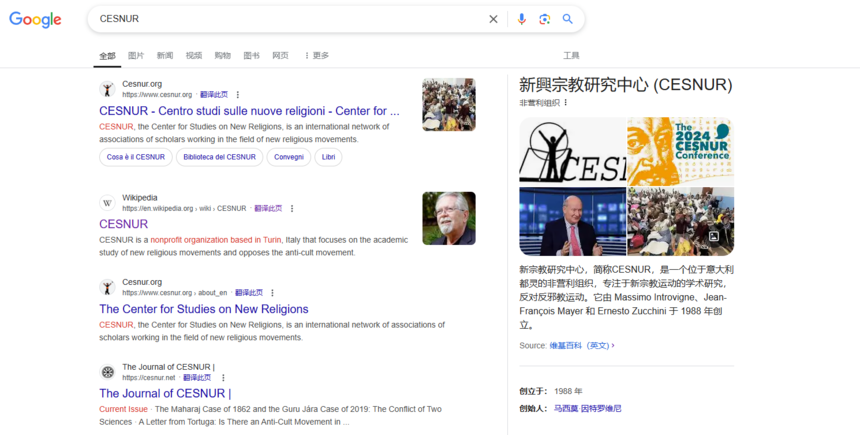Click the Wikipedia favicon in results

107,203
